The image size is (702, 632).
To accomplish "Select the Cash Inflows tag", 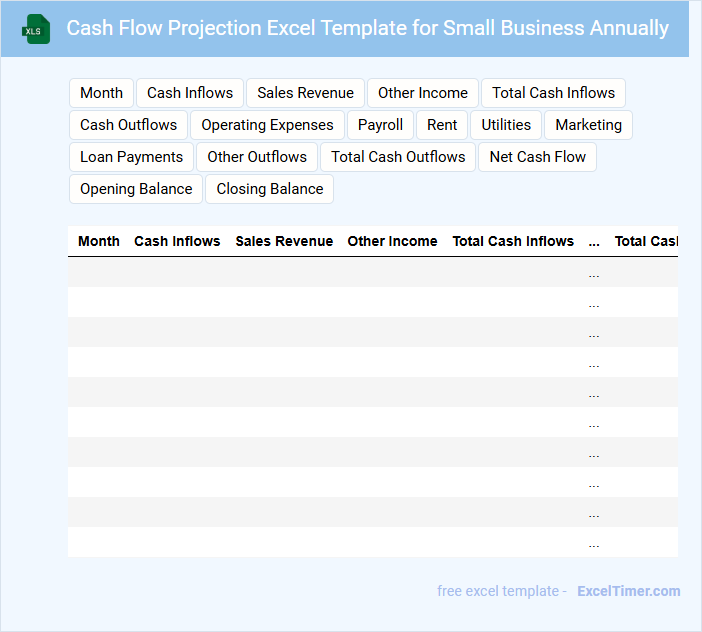I will [190, 93].
